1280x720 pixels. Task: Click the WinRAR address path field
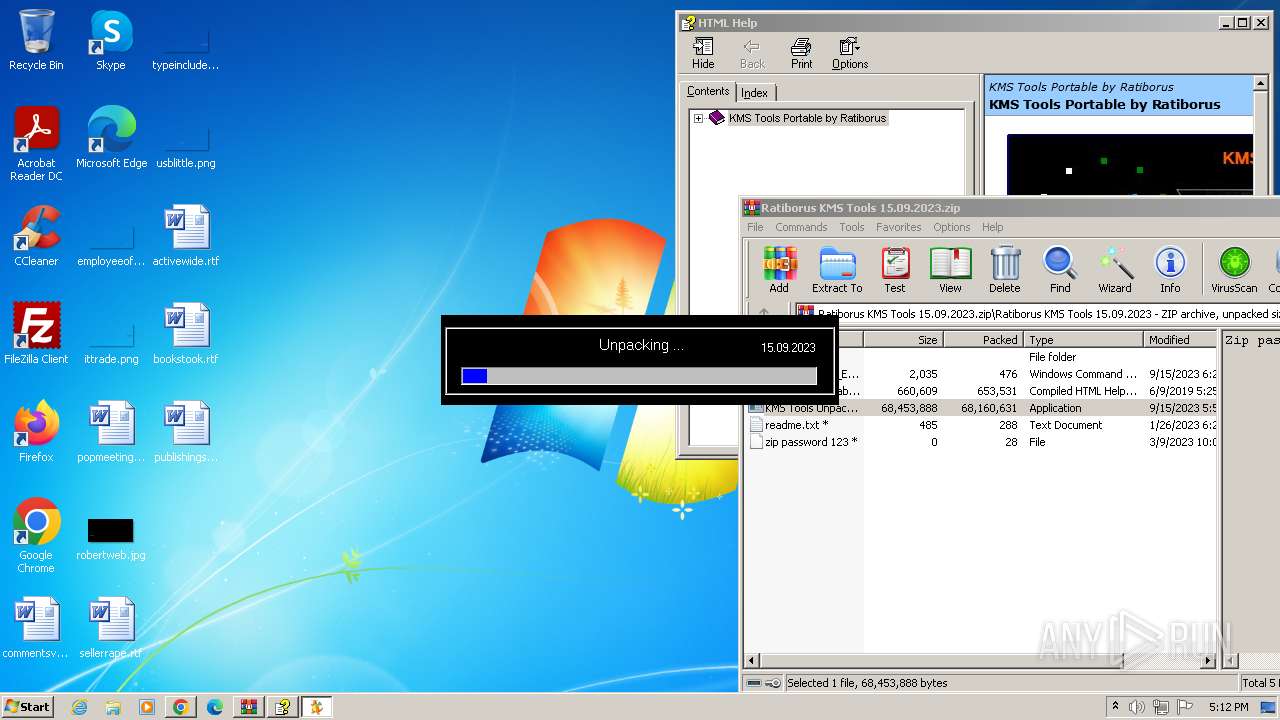tap(1037, 313)
